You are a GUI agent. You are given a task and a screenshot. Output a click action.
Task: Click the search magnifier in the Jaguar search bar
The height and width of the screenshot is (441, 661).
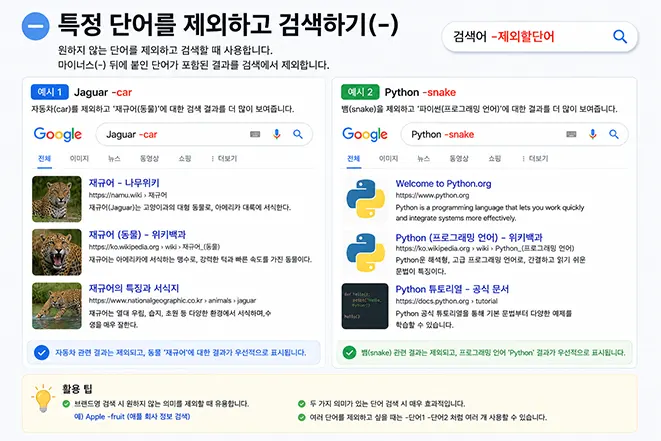[298, 134]
